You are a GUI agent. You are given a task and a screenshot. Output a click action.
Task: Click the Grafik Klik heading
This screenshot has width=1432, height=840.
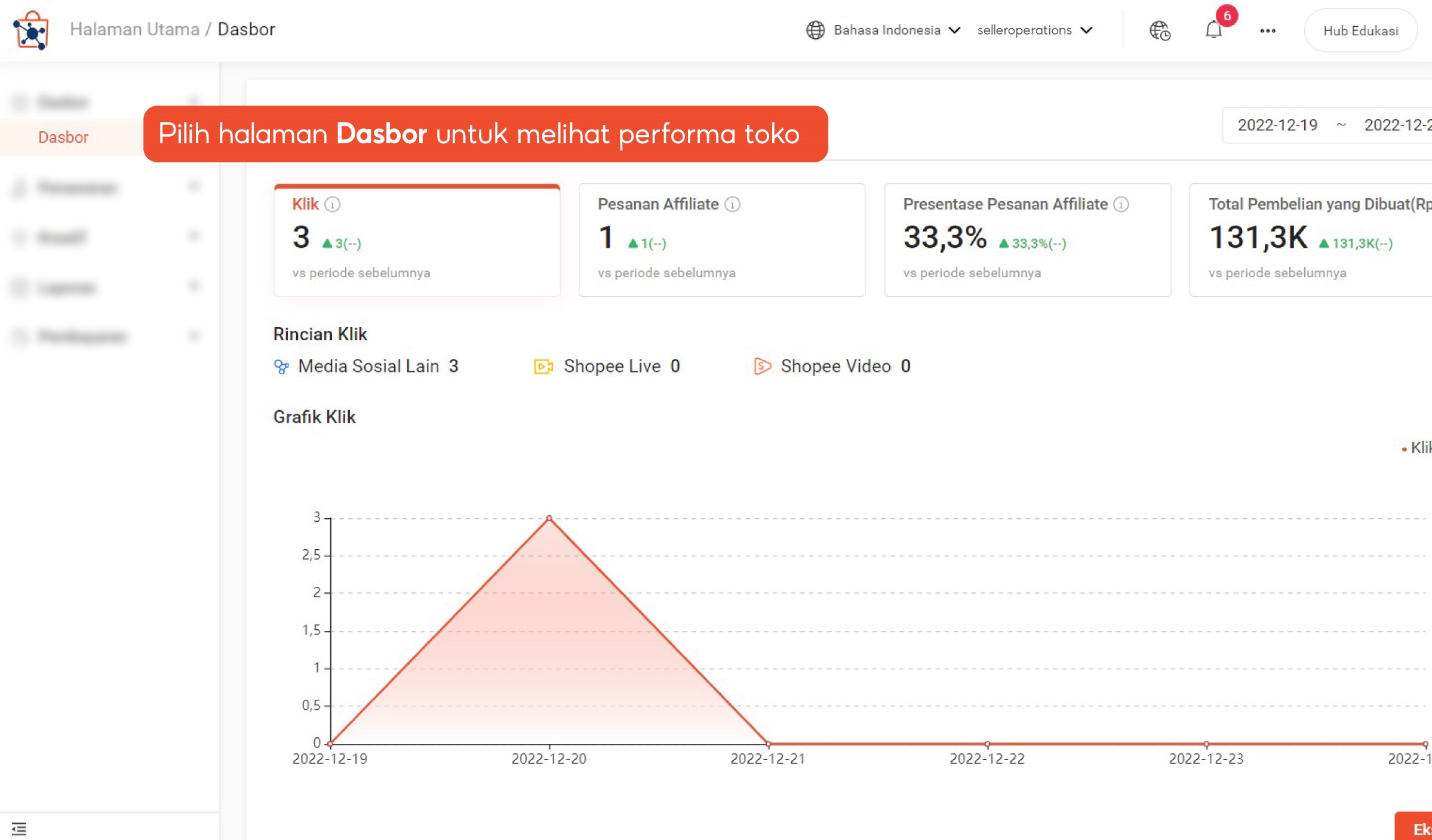coord(314,417)
